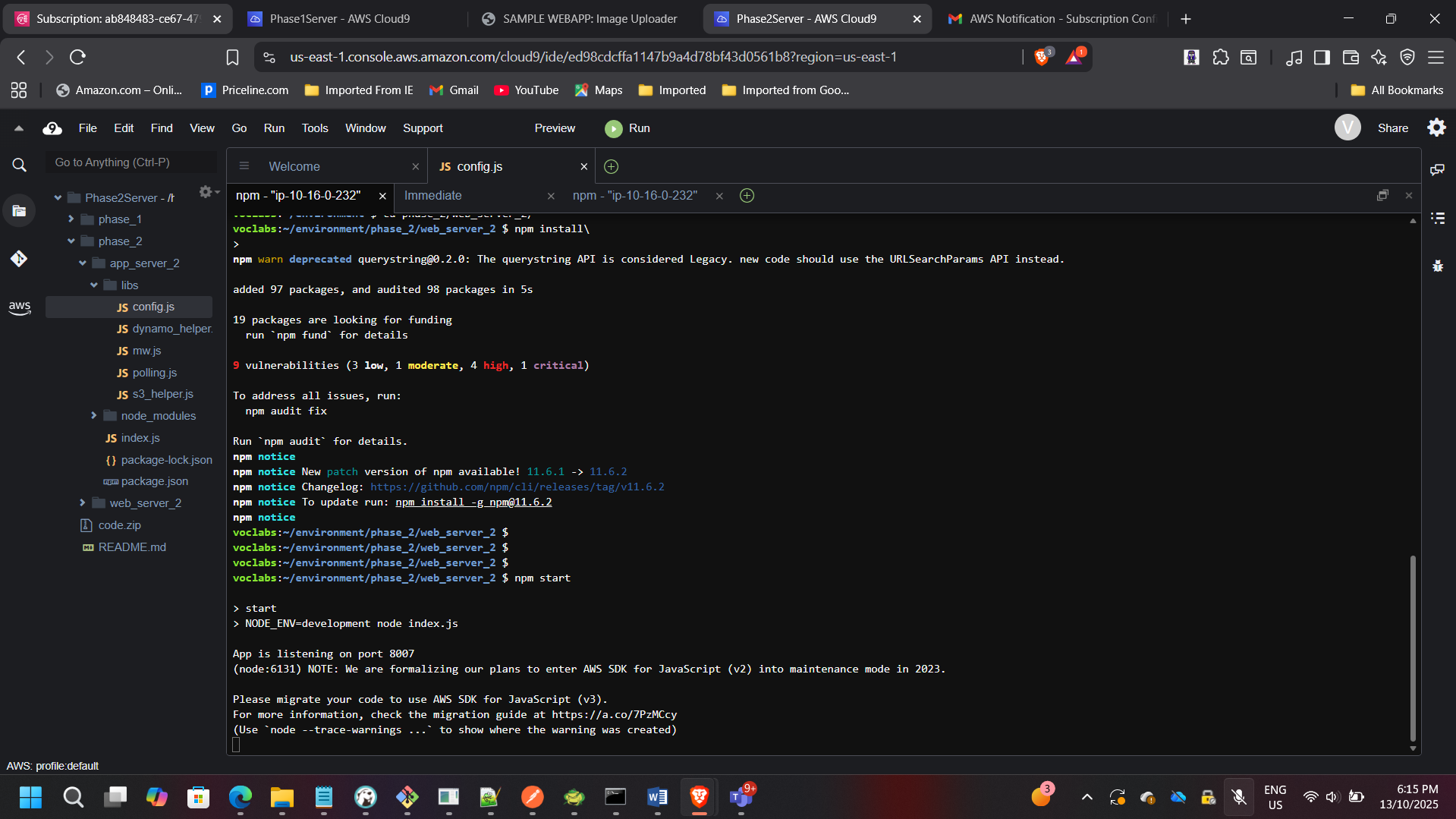This screenshot has width=1456, height=819.
Task: Collapse the Cloud9 menu bar with arrow
Action: 19,128
